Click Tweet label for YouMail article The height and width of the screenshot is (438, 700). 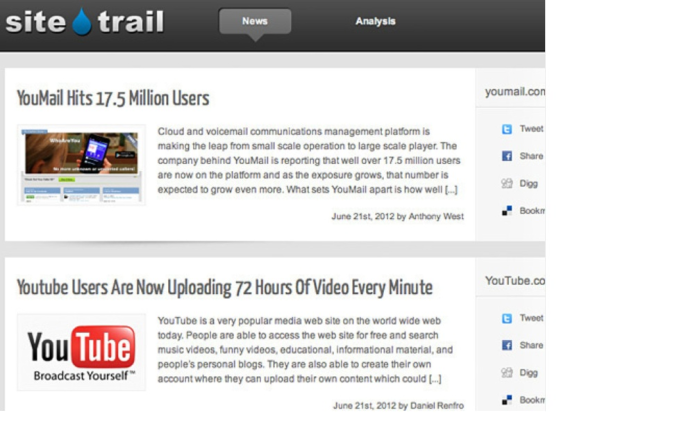(x=531, y=129)
